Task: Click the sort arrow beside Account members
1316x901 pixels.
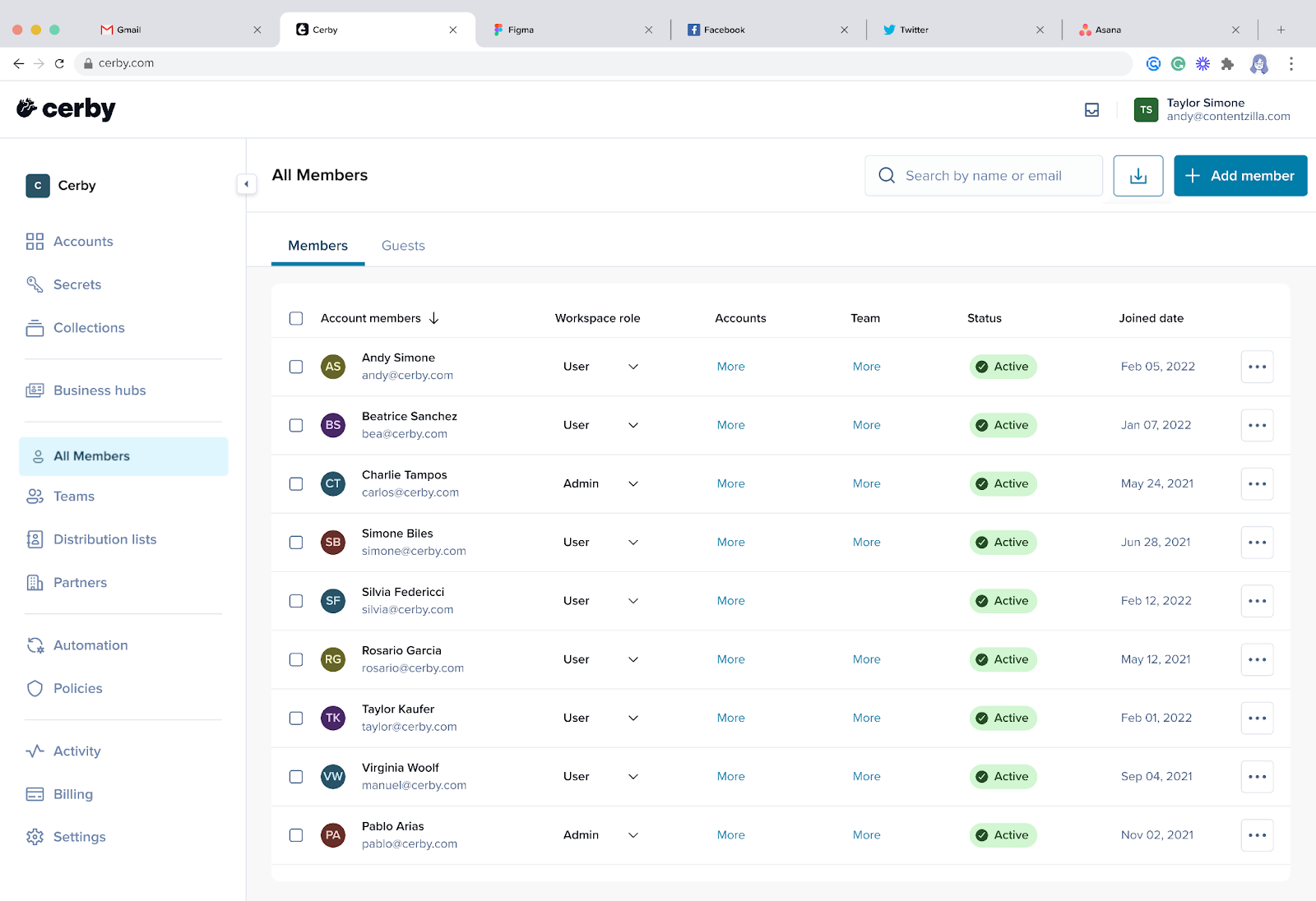Action: pos(434,318)
